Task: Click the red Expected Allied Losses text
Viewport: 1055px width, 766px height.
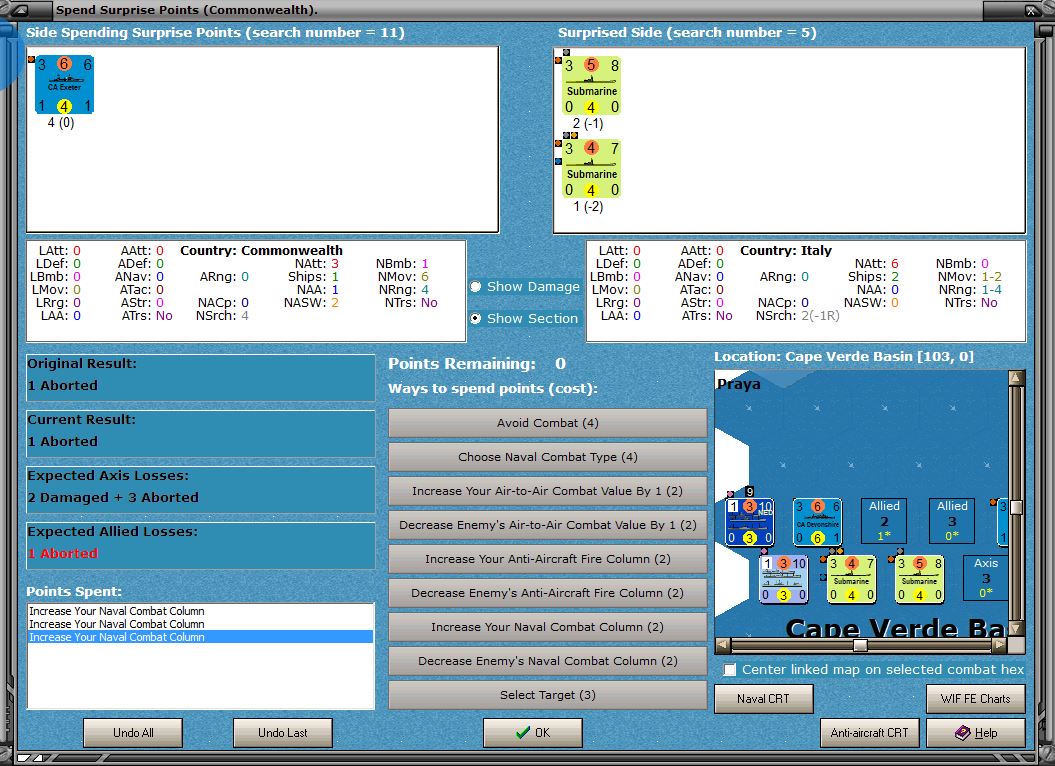Action: coord(63,553)
